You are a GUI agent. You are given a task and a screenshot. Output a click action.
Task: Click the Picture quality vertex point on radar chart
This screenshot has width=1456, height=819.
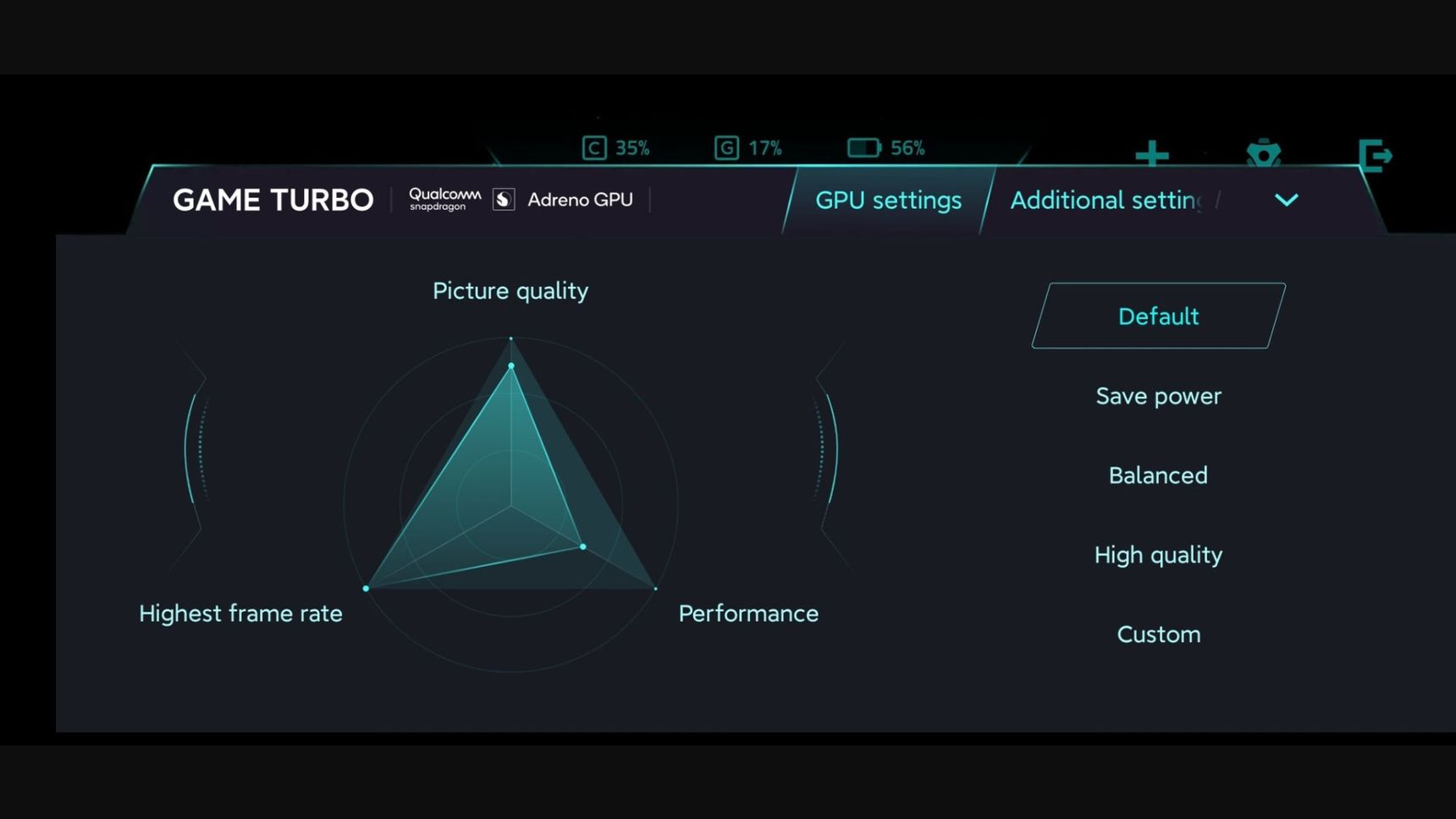(x=511, y=366)
